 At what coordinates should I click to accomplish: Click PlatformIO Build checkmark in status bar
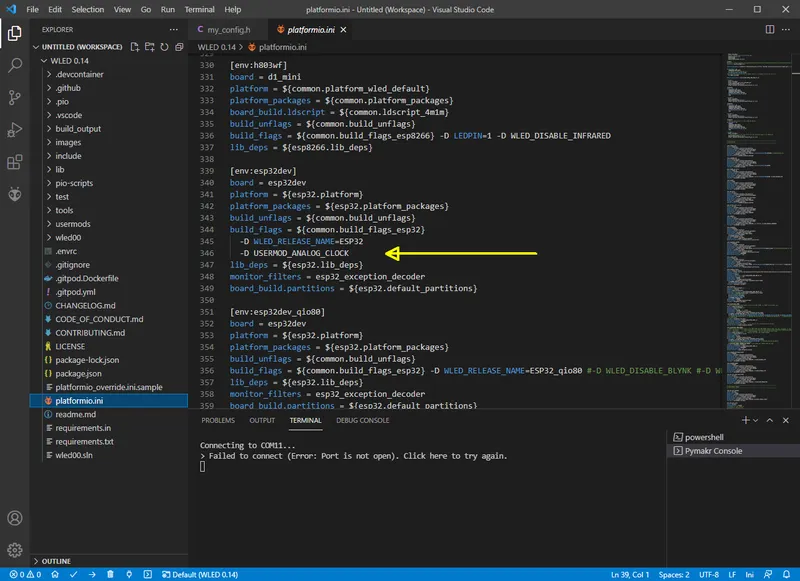73,574
